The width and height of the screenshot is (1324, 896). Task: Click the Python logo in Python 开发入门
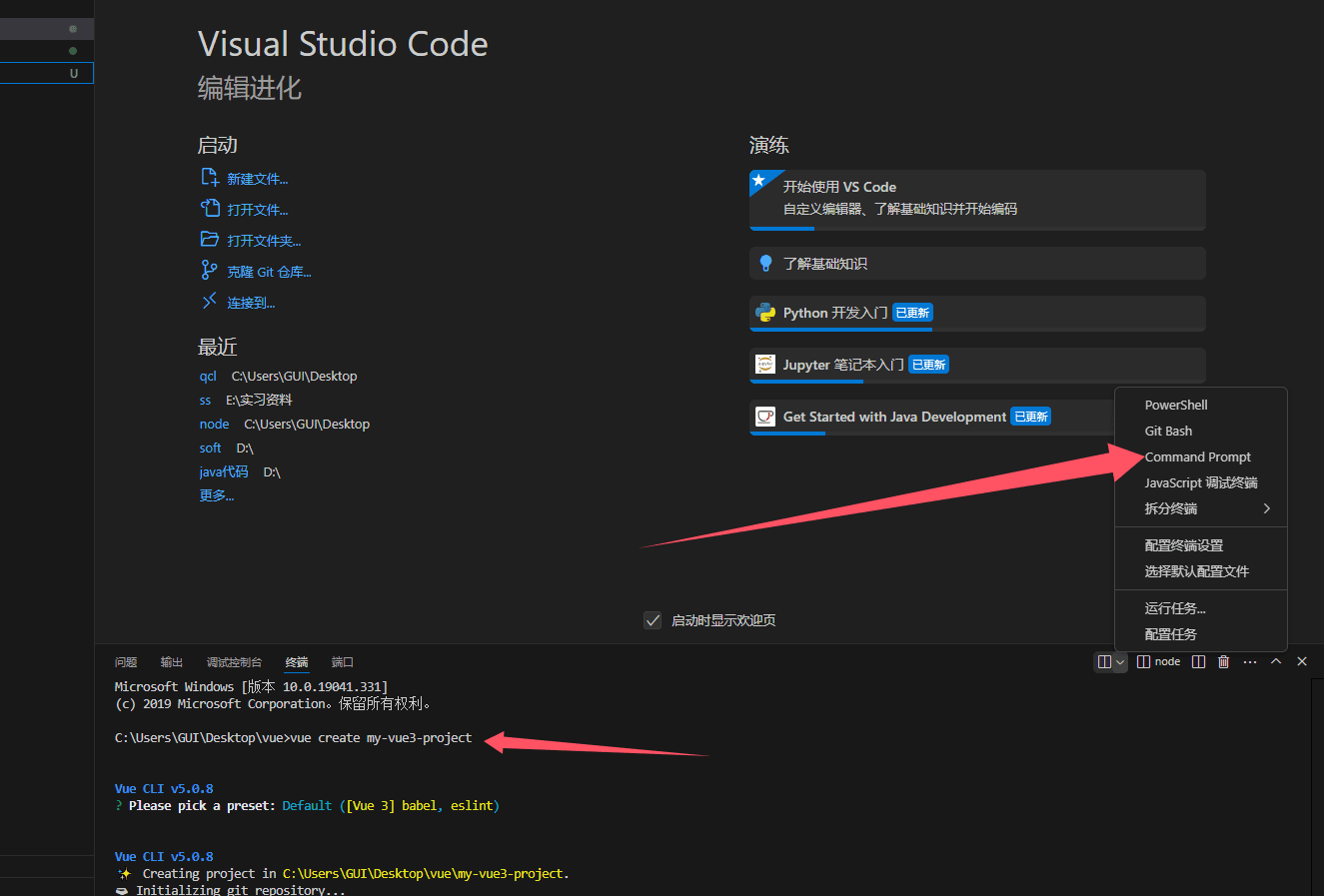point(765,313)
